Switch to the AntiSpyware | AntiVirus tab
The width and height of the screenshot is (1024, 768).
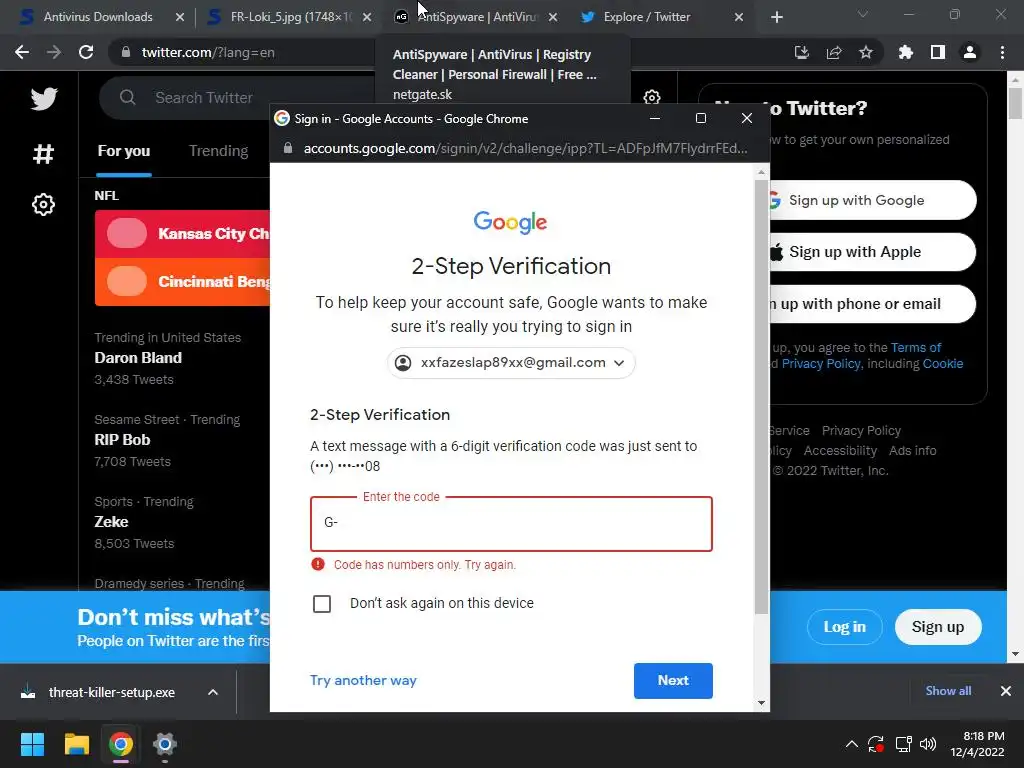pyautogui.click(x=477, y=17)
